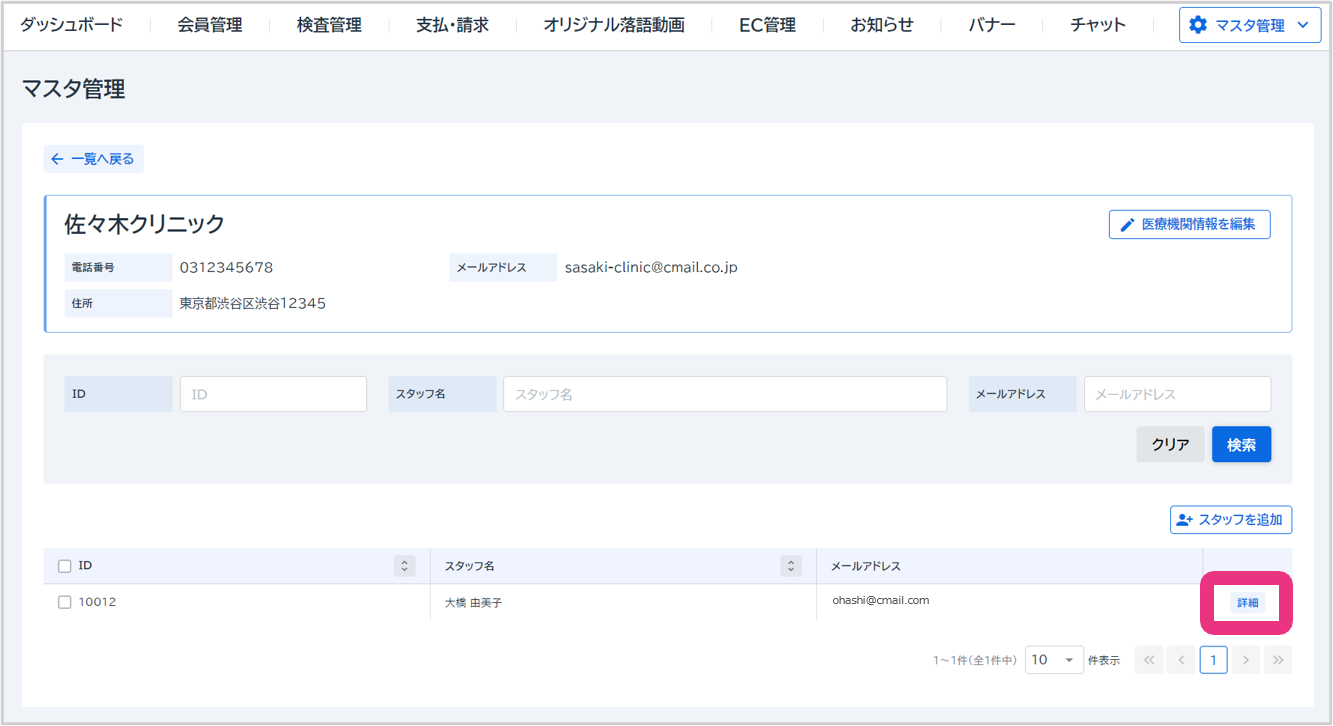The image size is (1333, 726).
Task: Click the add-person icon on スタッフを追加
Action: pos(1185,520)
